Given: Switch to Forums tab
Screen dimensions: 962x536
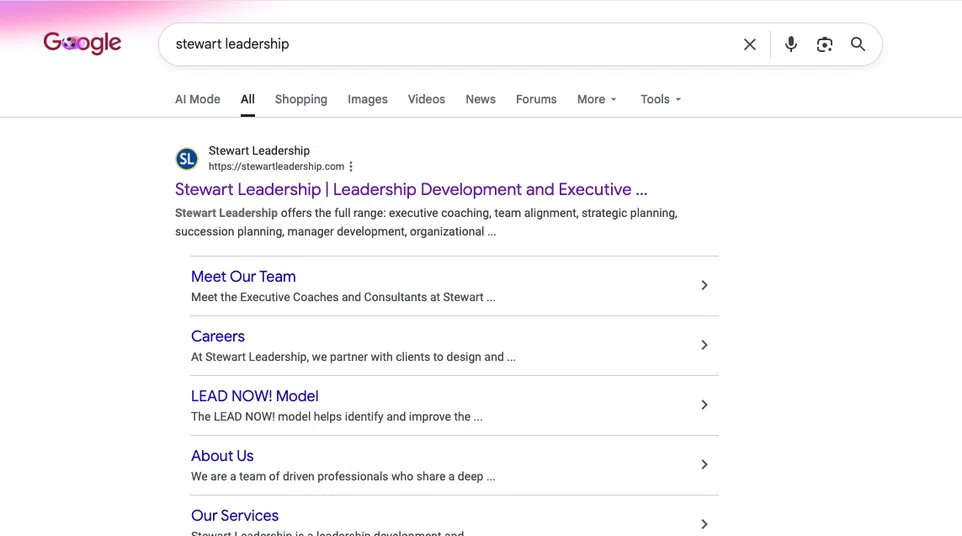Looking at the screenshot, I should [x=536, y=99].
